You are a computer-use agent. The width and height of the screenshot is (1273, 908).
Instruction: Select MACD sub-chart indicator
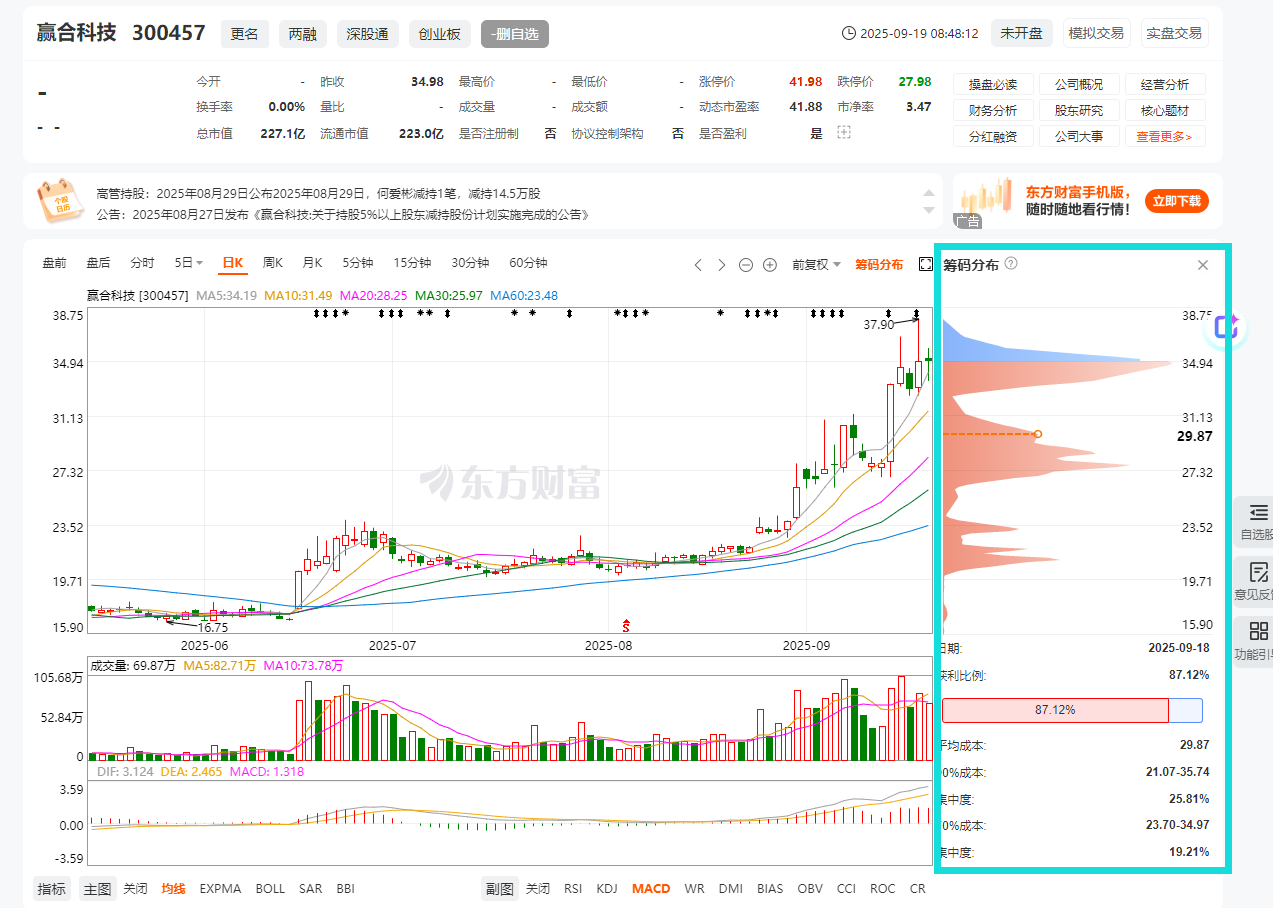(x=651, y=888)
